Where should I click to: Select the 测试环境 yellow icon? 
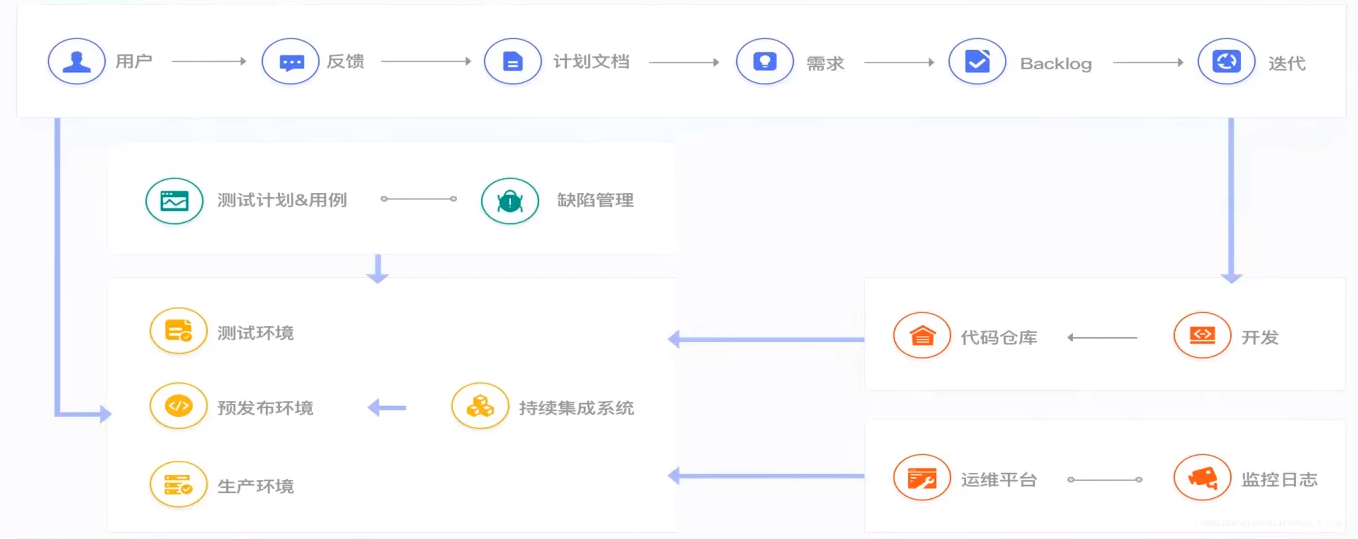178,331
